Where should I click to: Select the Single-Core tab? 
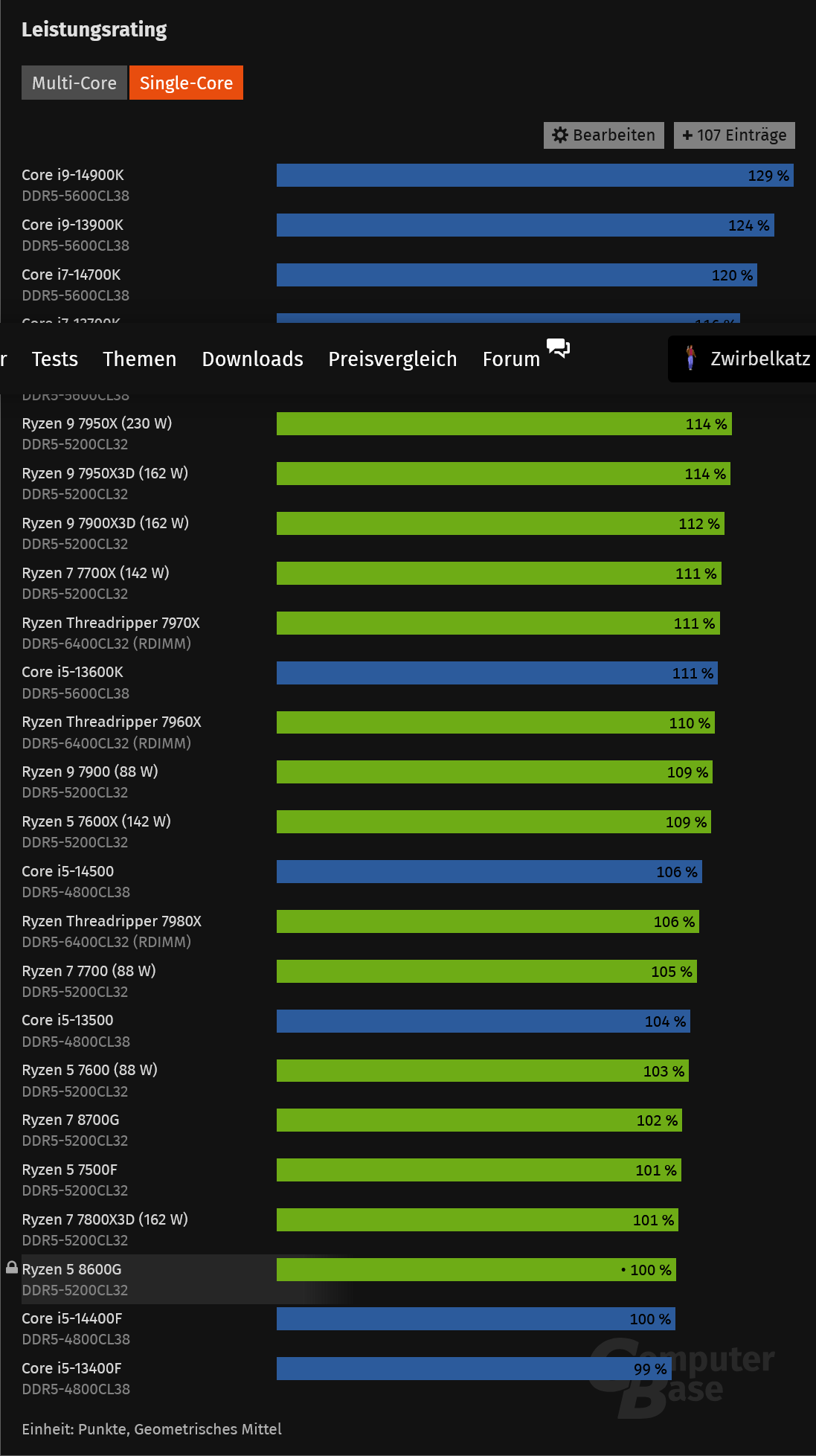pos(186,83)
